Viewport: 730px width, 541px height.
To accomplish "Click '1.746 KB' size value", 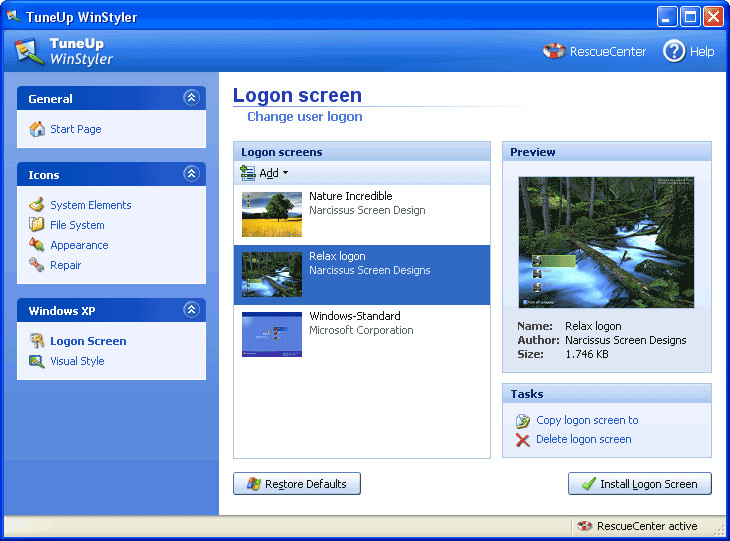I will (587, 354).
